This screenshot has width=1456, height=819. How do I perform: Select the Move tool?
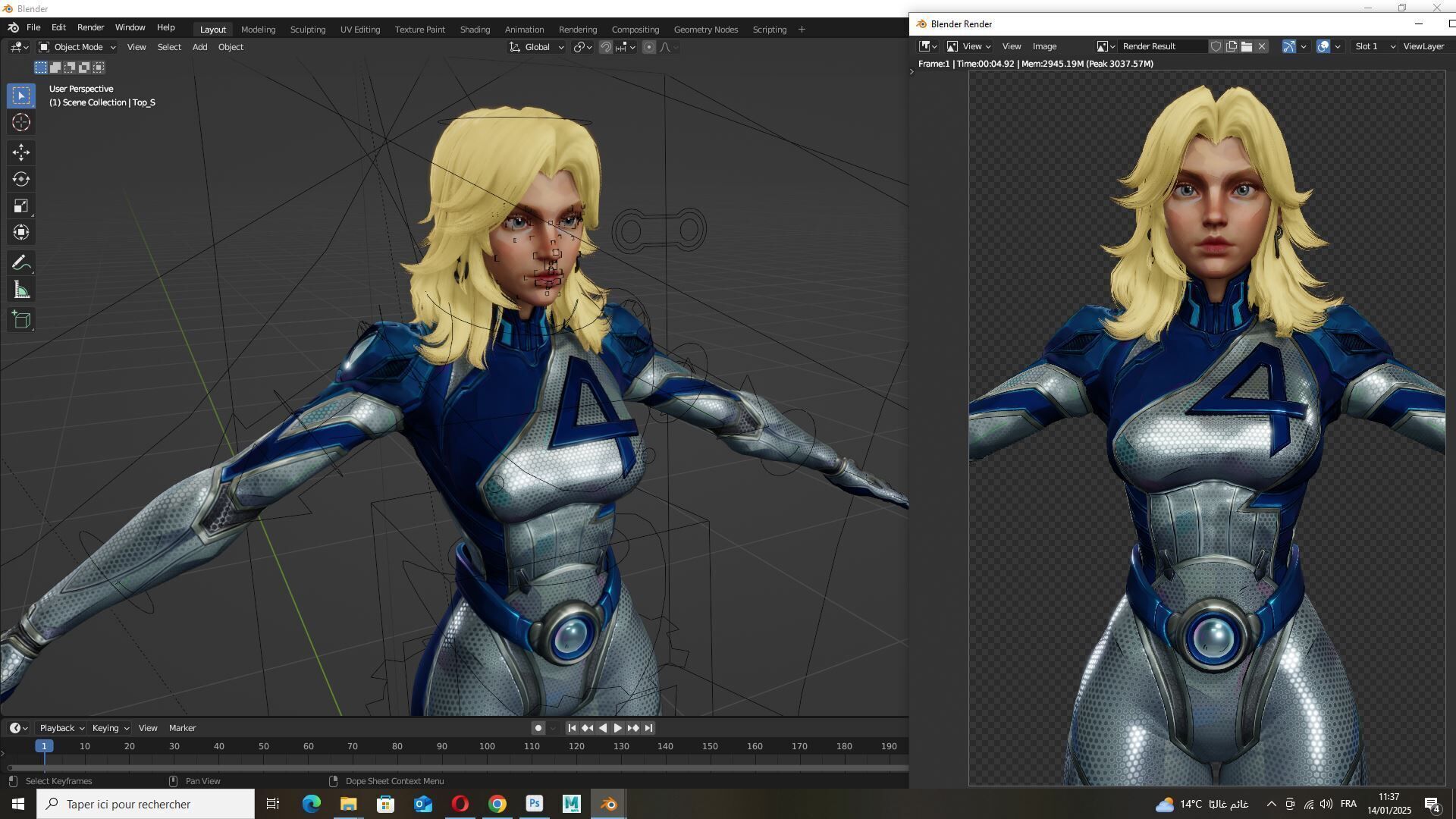(x=21, y=152)
